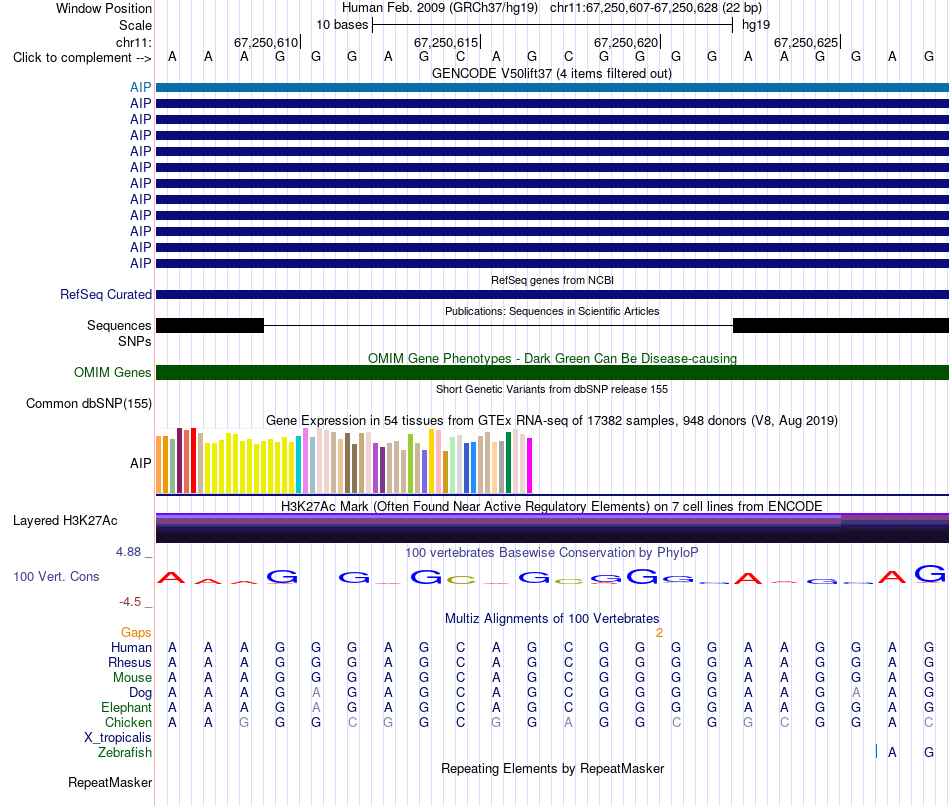Click coordinate label 67,250,620
This screenshot has height=806, width=950.
626,42
